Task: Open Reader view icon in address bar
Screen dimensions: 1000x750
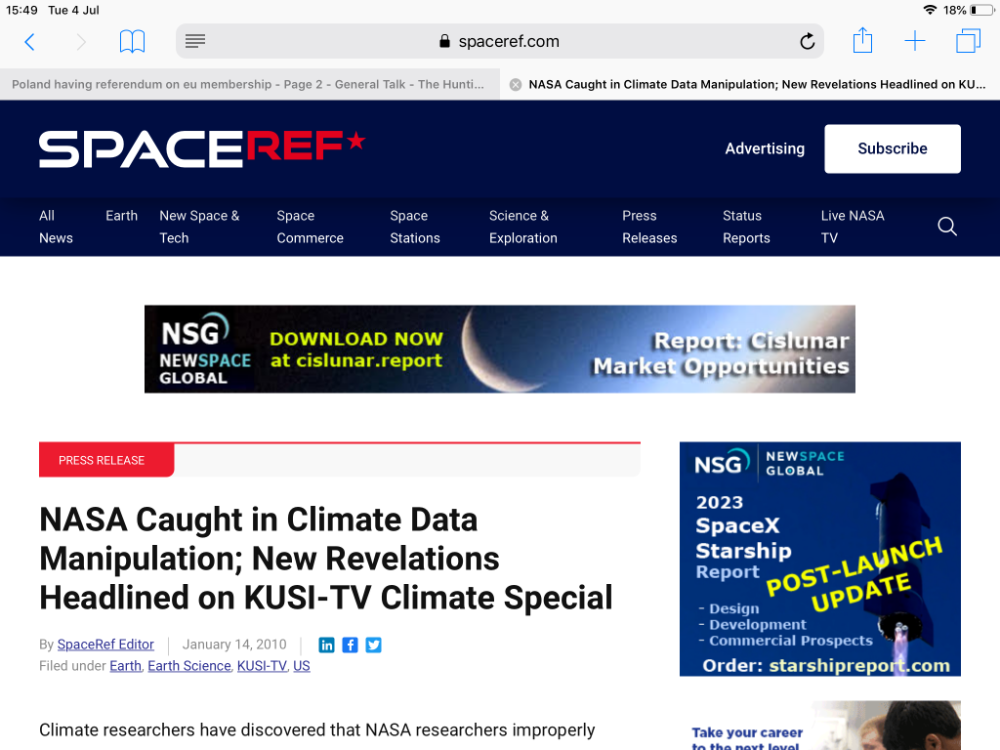Action: coord(195,41)
